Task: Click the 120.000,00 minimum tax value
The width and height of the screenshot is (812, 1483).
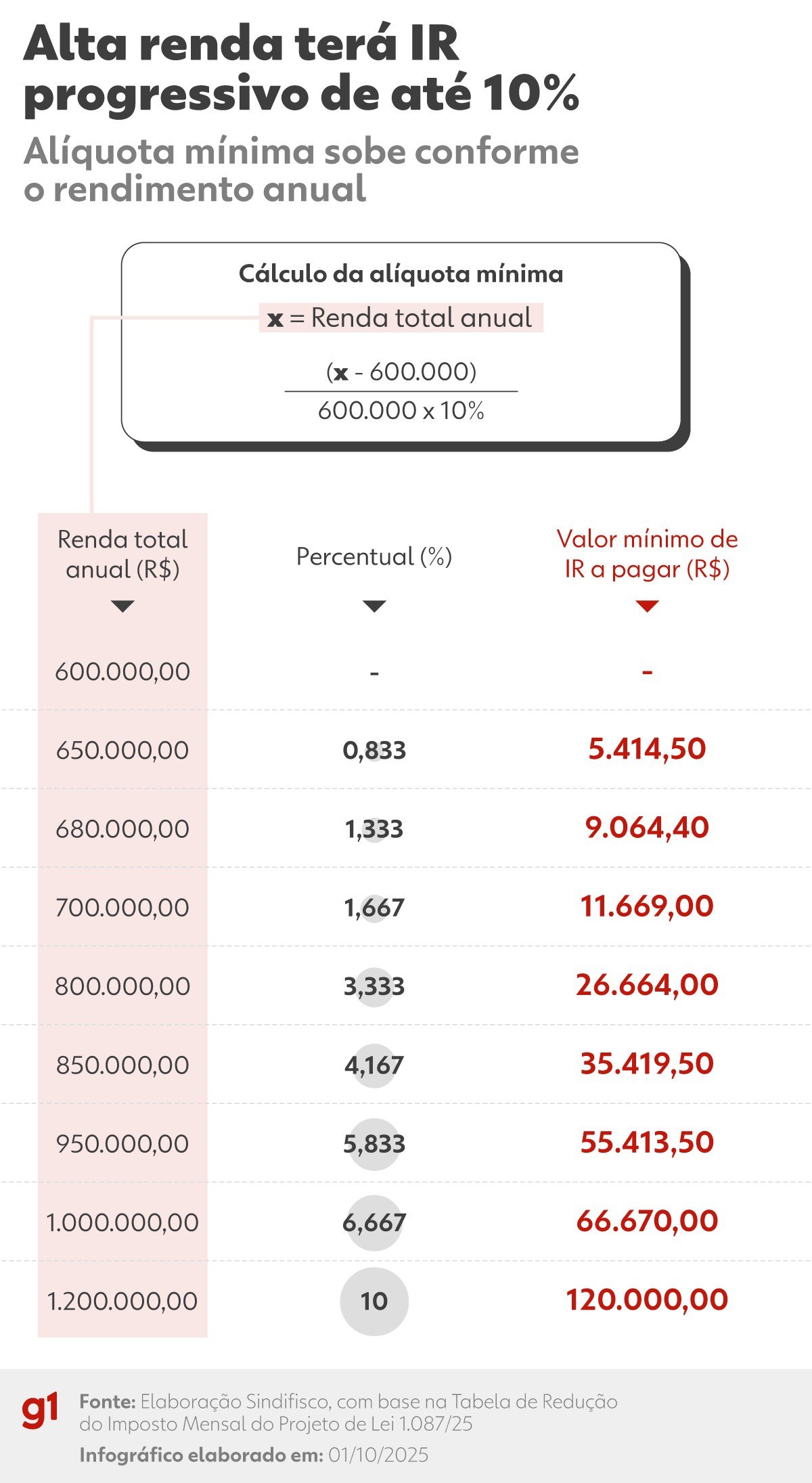Action: [647, 1300]
